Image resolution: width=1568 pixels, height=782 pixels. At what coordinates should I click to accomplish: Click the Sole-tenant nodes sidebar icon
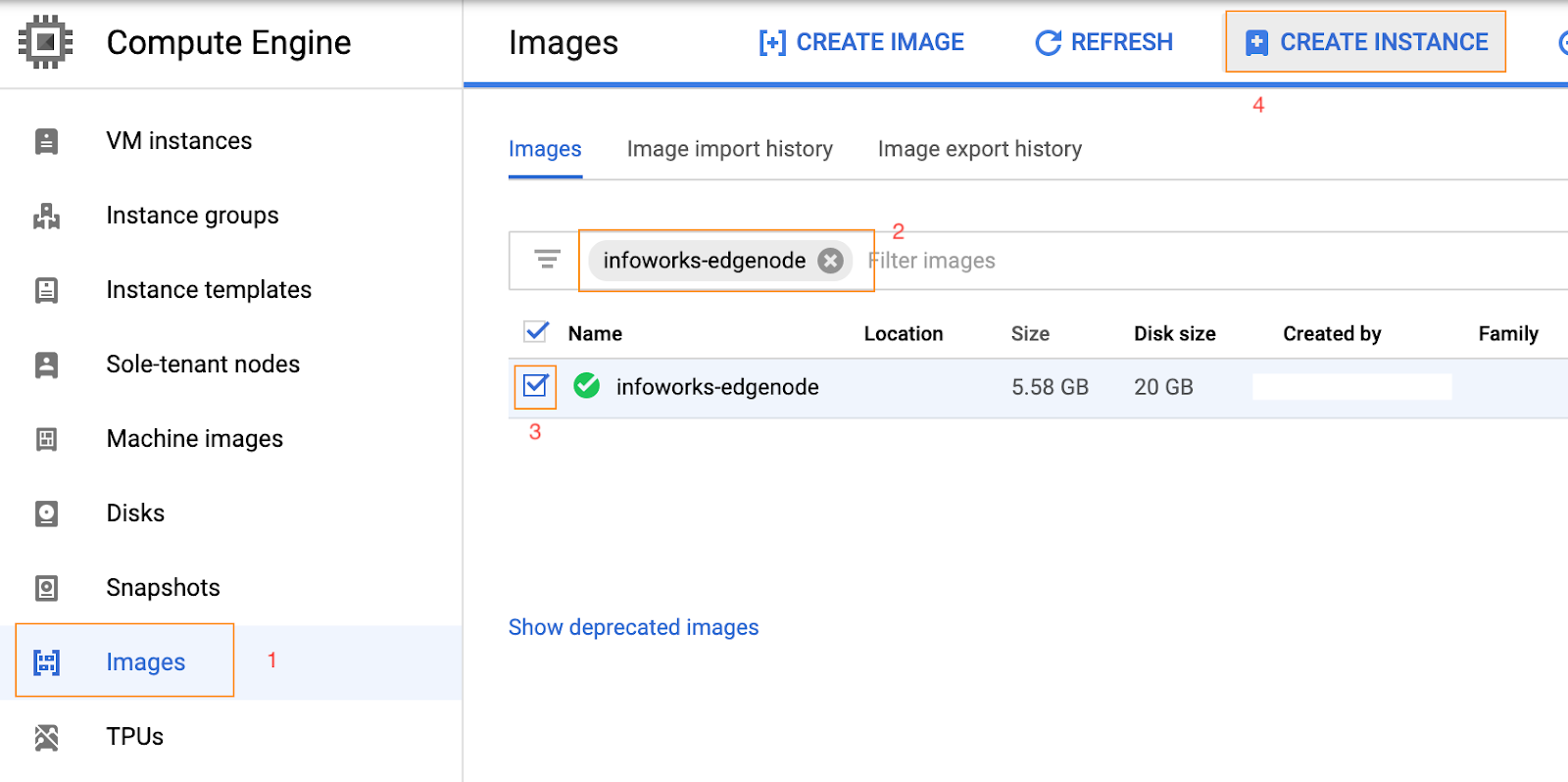pyautogui.click(x=46, y=365)
